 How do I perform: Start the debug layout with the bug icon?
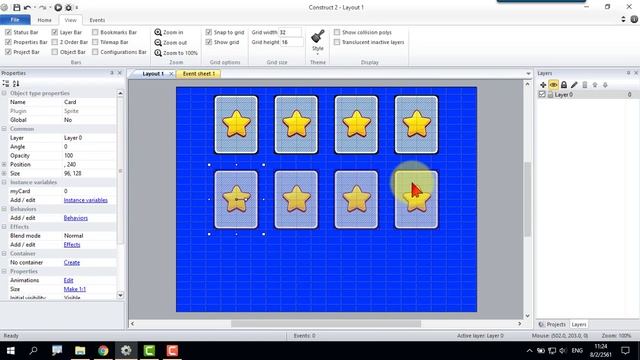coord(69,7)
